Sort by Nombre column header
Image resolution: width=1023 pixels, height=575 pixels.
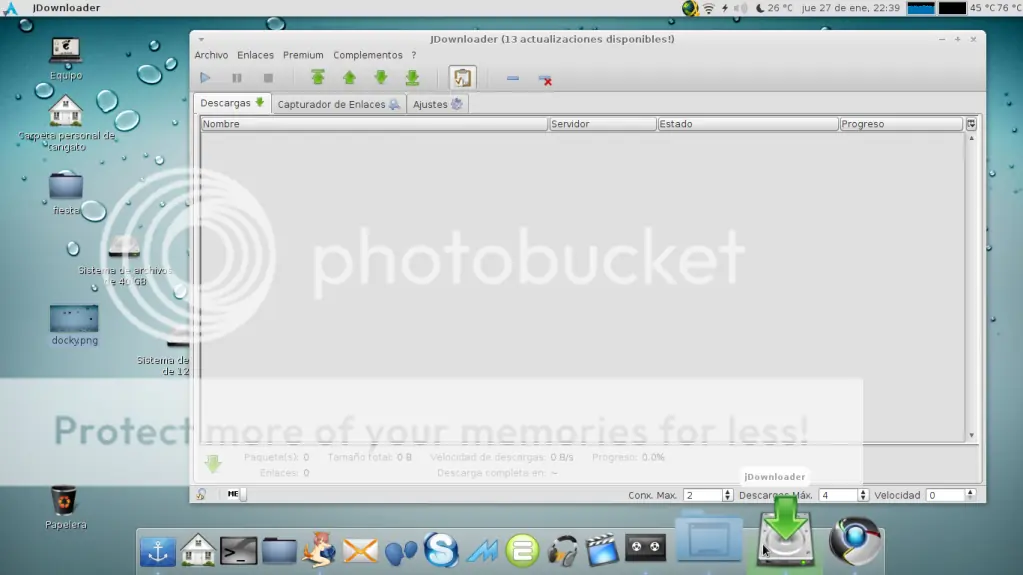pyautogui.click(x=374, y=124)
